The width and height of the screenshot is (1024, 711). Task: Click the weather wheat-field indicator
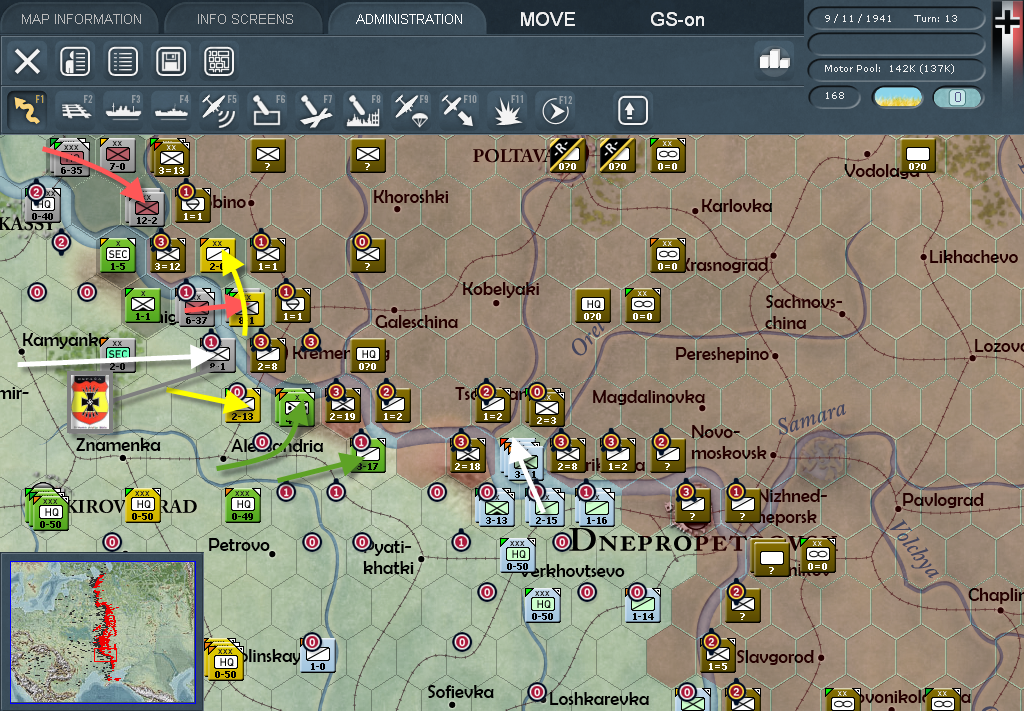pos(897,98)
